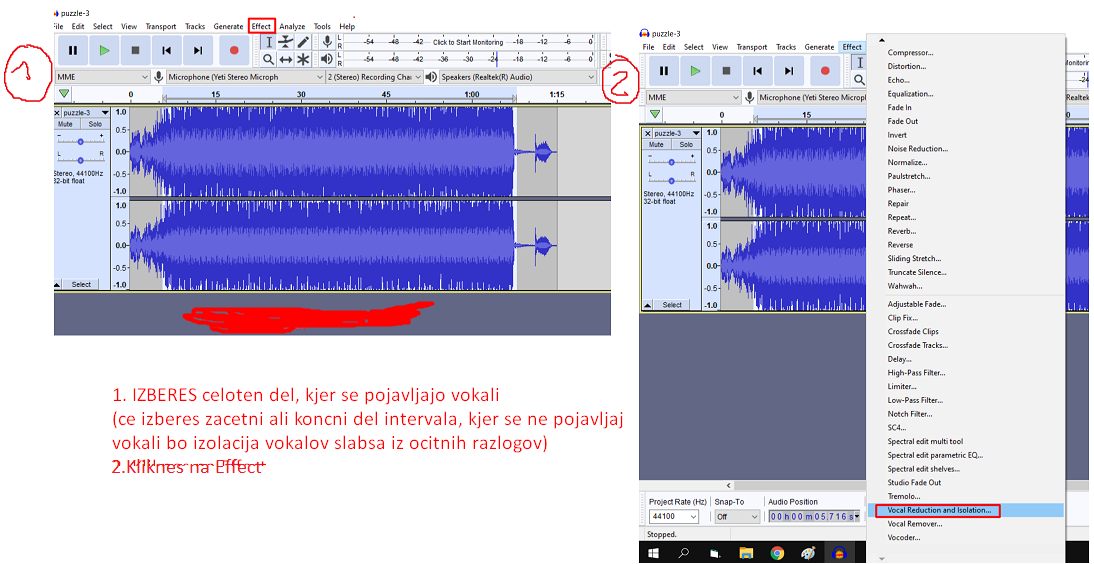Select the Zoom magnifier tool in left window

tap(268, 60)
